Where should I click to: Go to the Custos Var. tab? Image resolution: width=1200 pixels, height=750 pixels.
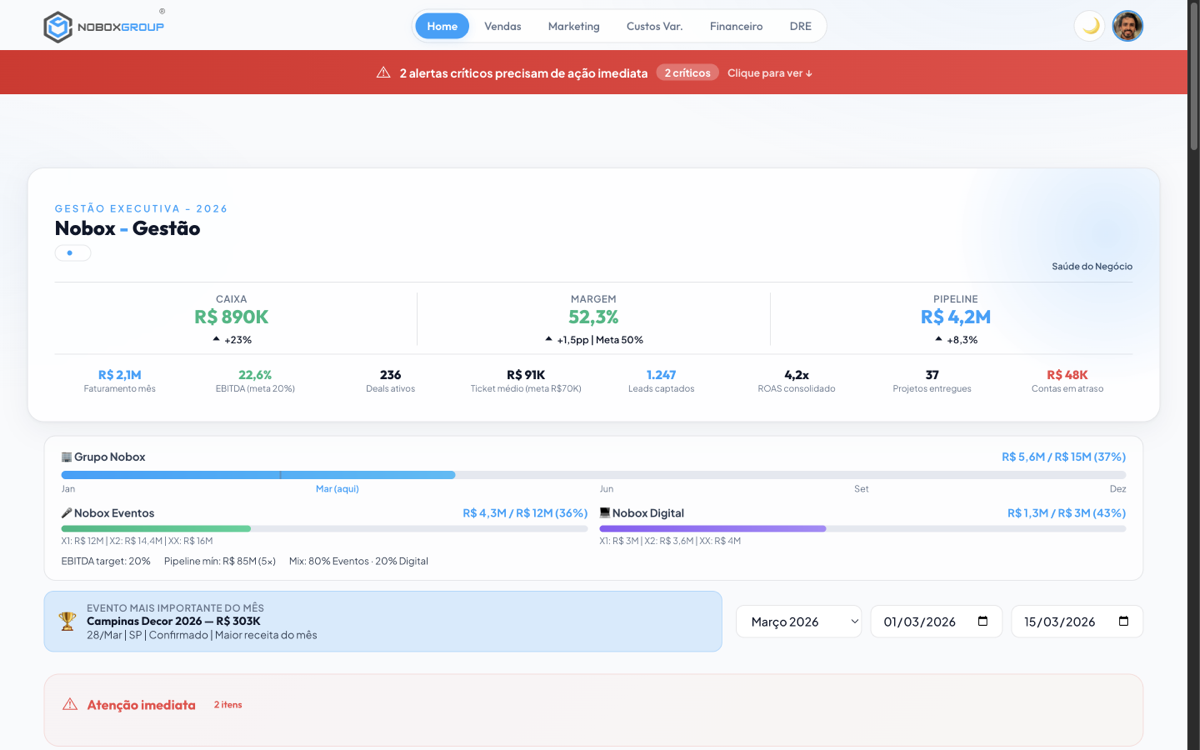tap(655, 26)
